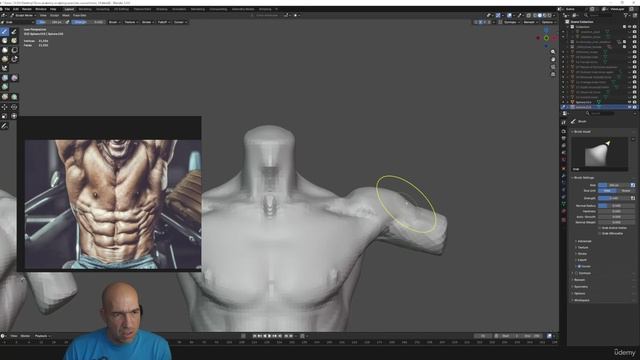The image size is (640, 360).
Task: Toggle viewport overlays button
Action: [509, 16]
